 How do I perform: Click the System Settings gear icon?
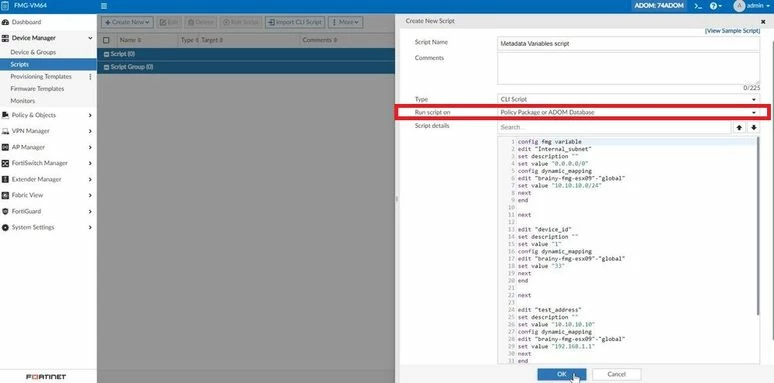5,228
